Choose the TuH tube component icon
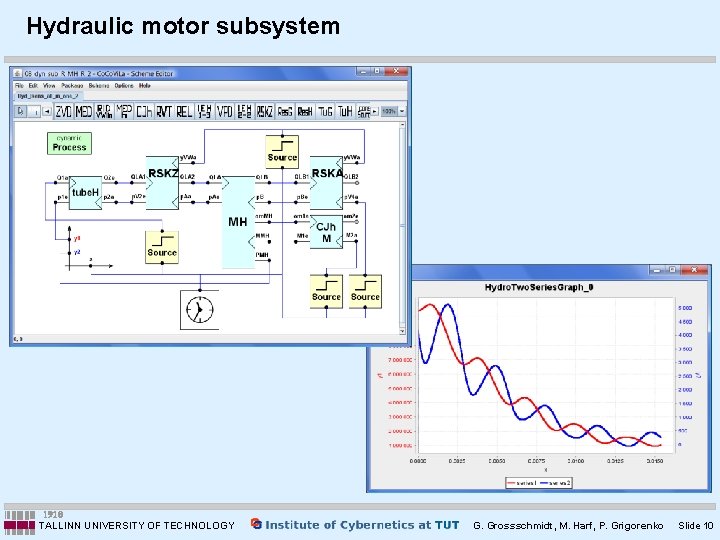Screen dimensions: 720x540 pos(345,111)
